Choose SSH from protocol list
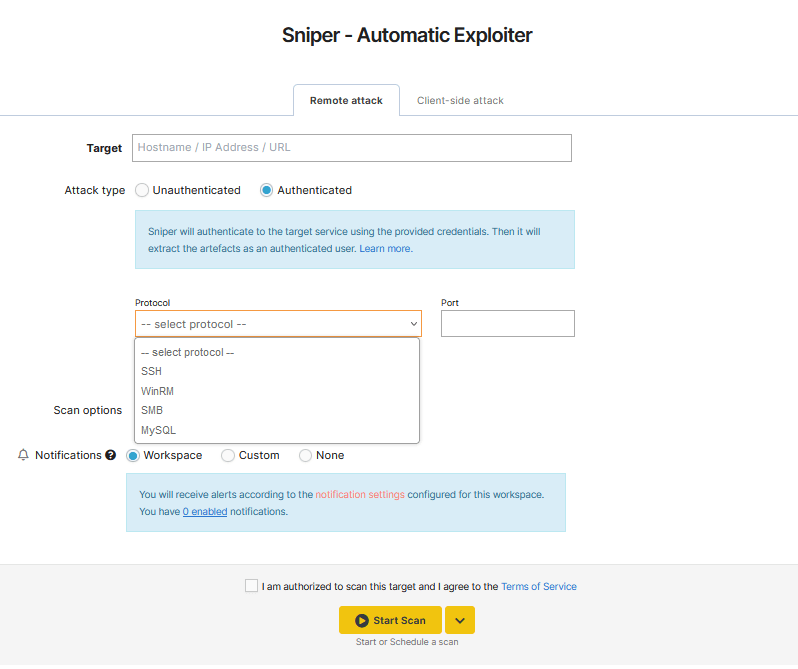This screenshot has width=798, height=669. pyautogui.click(x=152, y=371)
